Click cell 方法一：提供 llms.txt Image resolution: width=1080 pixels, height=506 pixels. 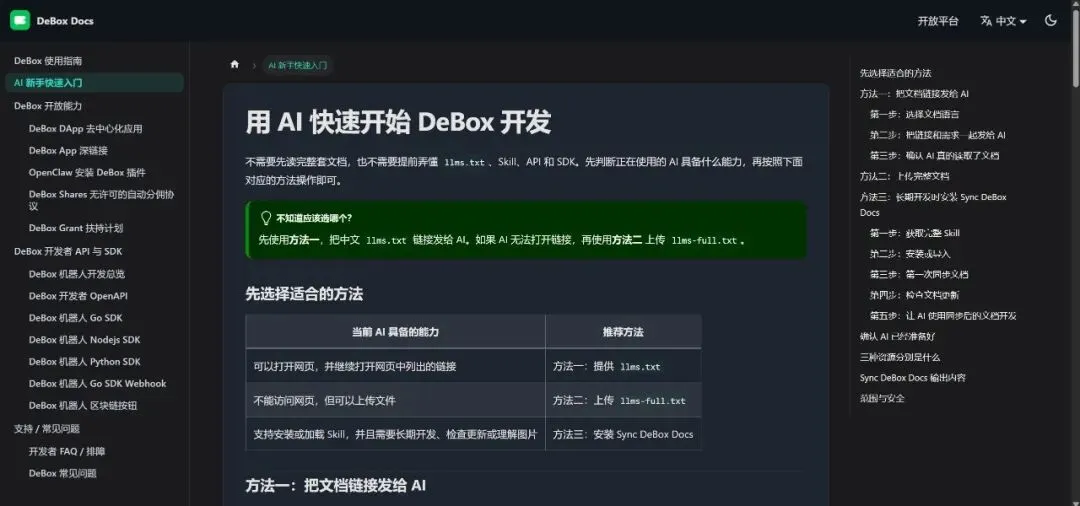(x=623, y=366)
